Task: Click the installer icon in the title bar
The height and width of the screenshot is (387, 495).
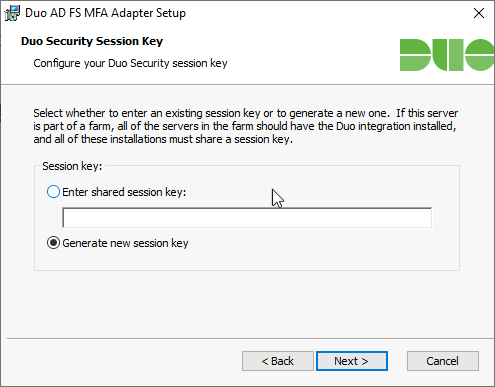Action: 12,13
